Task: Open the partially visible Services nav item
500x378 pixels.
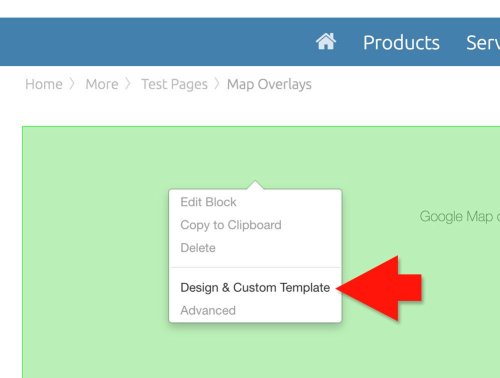Action: point(483,43)
